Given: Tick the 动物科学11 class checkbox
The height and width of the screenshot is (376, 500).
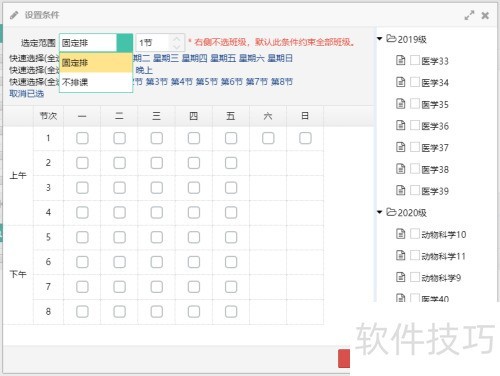Looking at the screenshot, I should (x=415, y=255).
